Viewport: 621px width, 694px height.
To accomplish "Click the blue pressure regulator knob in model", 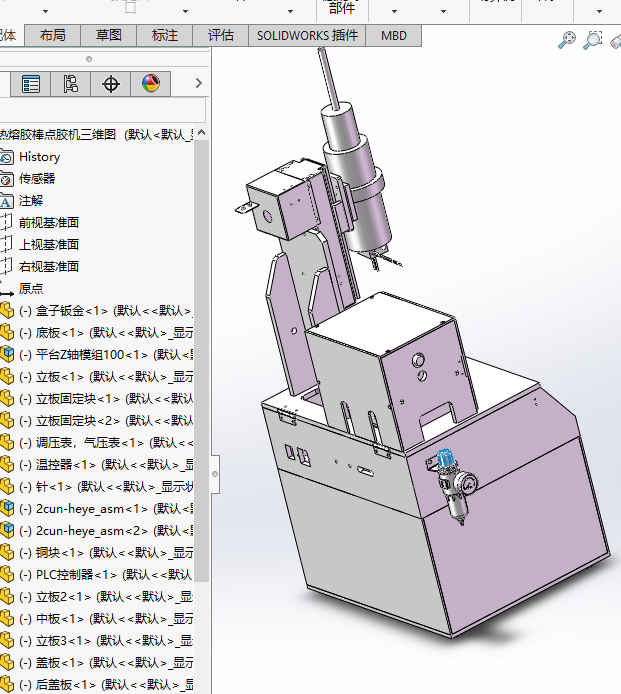I will click(x=446, y=459).
